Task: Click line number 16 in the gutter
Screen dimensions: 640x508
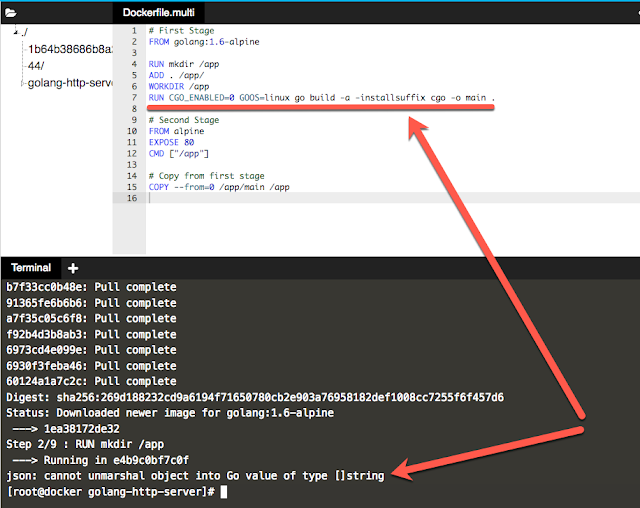Action: tap(132, 198)
